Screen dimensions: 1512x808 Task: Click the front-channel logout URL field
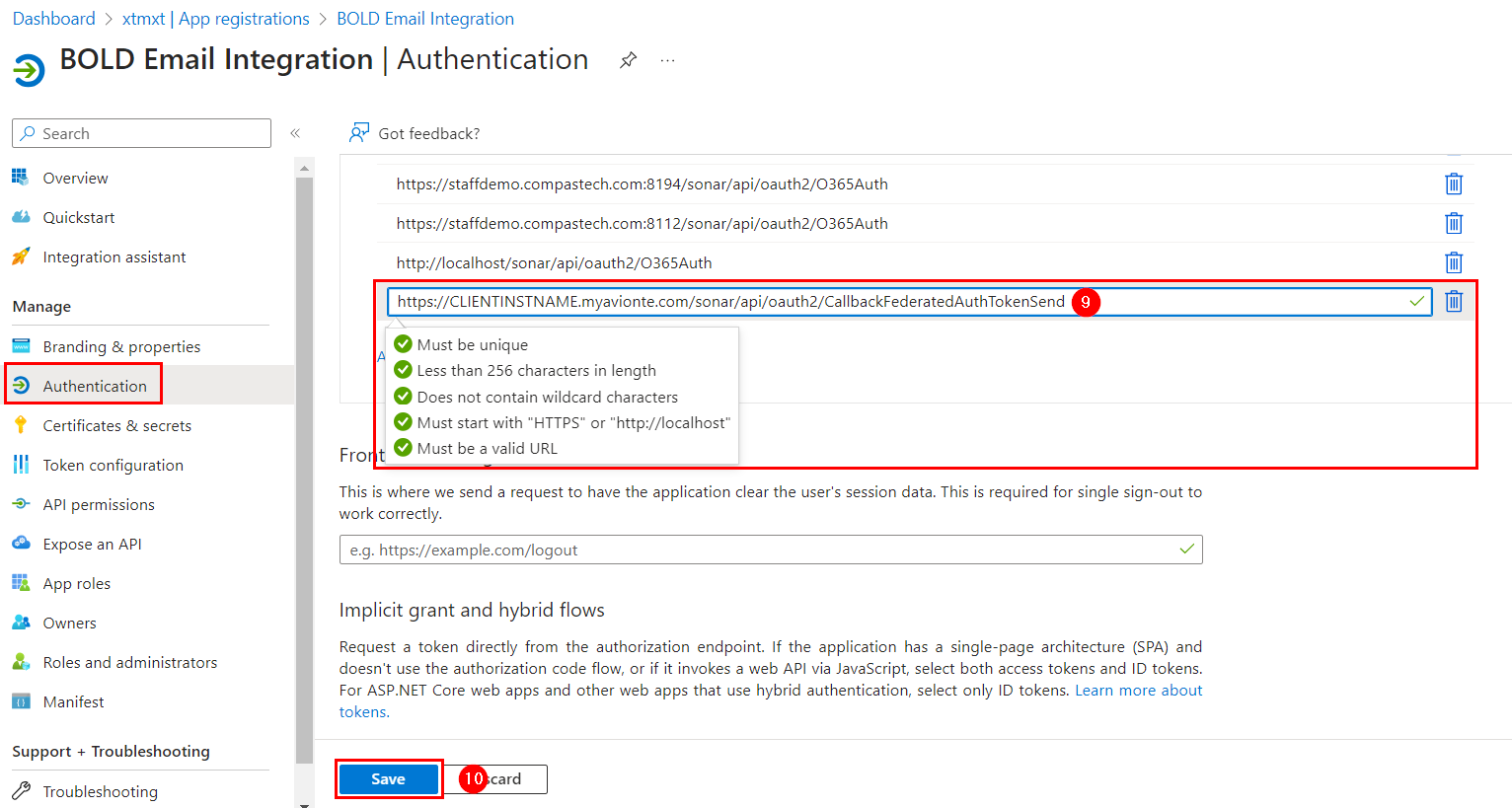coord(771,550)
